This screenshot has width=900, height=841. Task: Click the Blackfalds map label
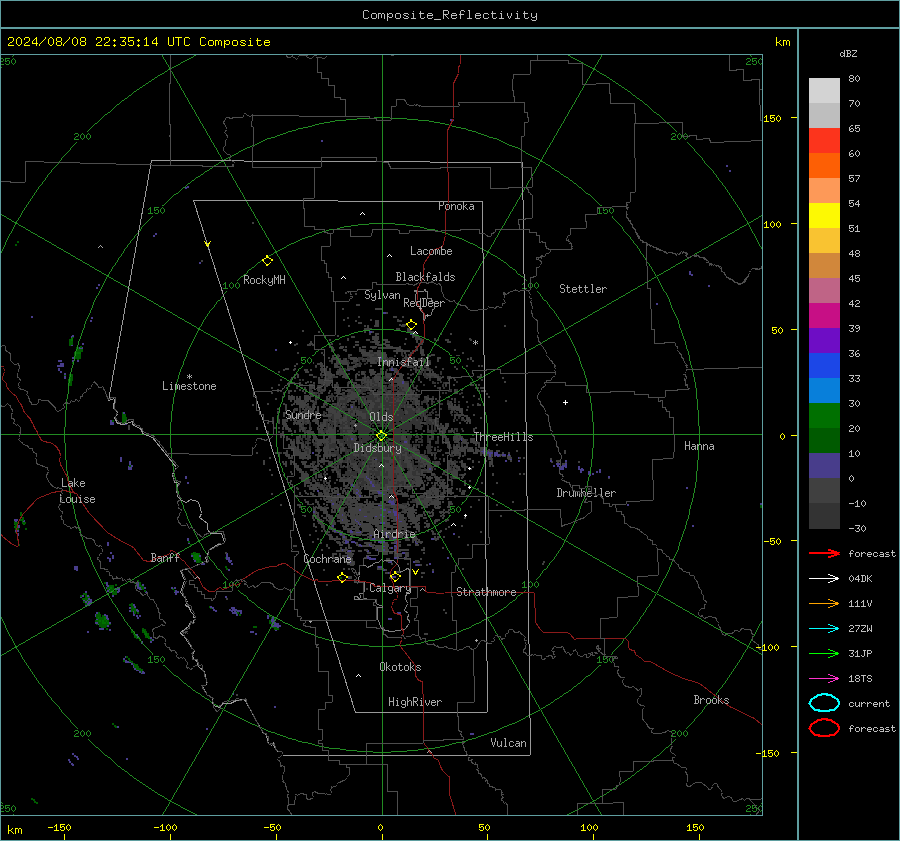click(425, 277)
